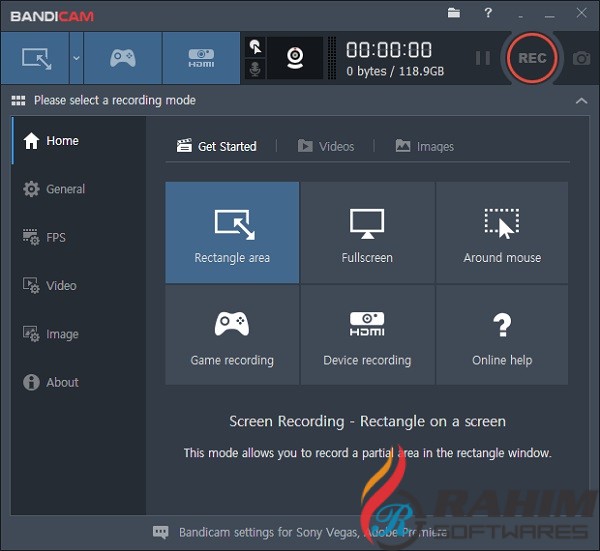600x551 pixels.
Task: Toggle the microphone recording icon
Action: coord(255,69)
